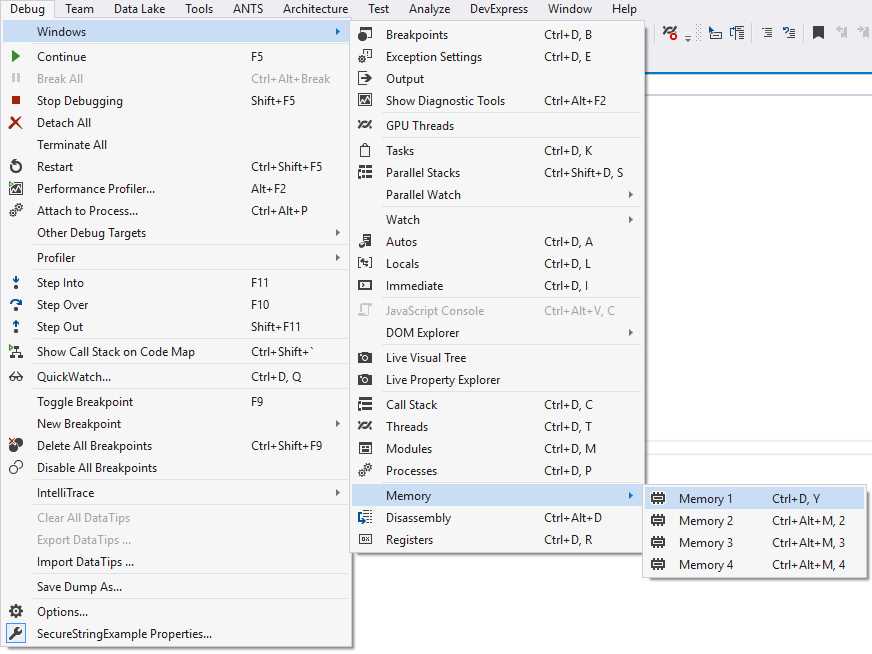Click the QuickWatch binoculars icon
872x654 pixels.
[x=17, y=377]
